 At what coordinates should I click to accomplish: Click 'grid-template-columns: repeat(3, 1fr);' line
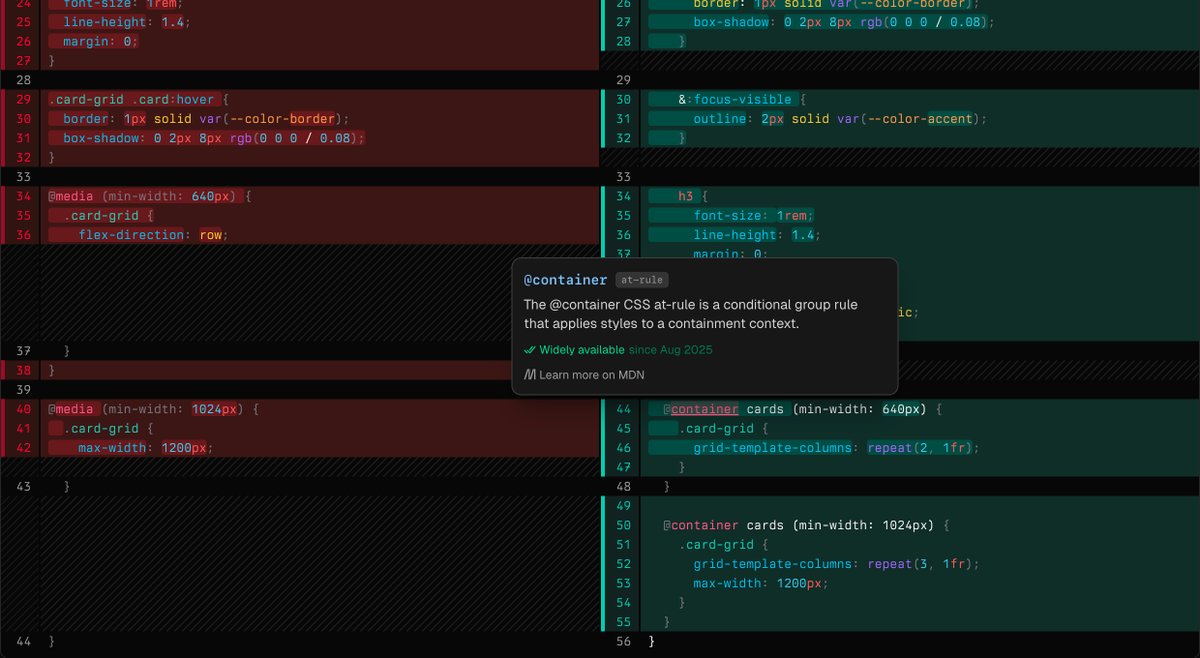(x=835, y=564)
